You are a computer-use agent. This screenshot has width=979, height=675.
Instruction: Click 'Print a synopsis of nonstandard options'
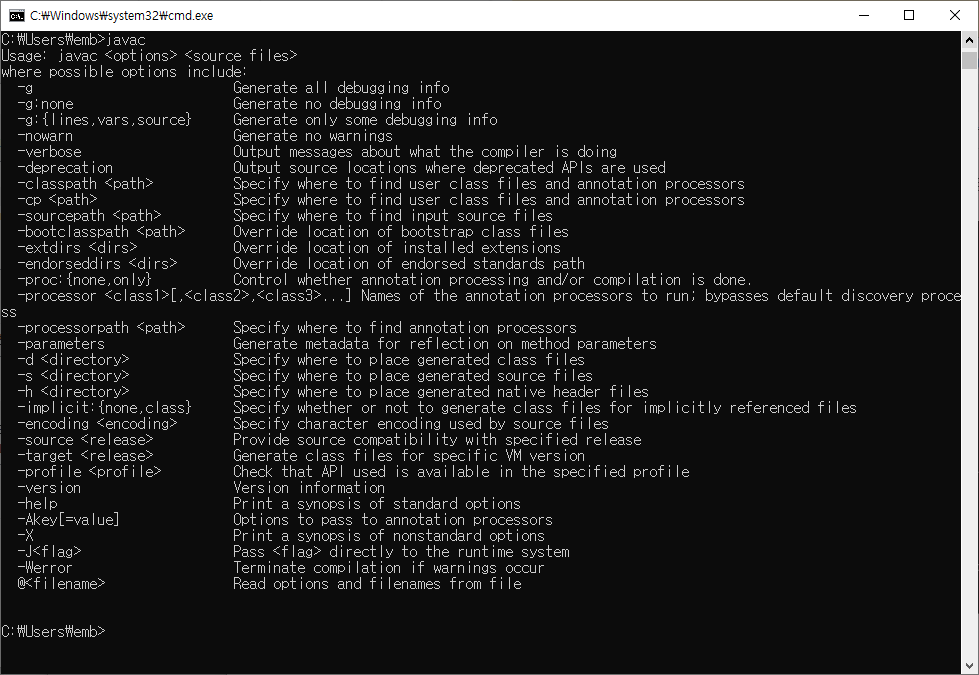[389, 536]
